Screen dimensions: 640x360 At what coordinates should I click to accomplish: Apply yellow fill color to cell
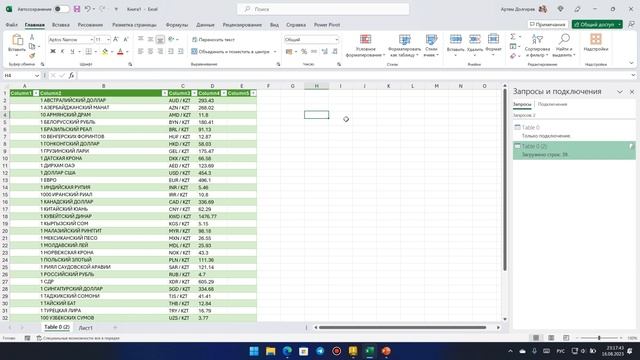coord(105,52)
